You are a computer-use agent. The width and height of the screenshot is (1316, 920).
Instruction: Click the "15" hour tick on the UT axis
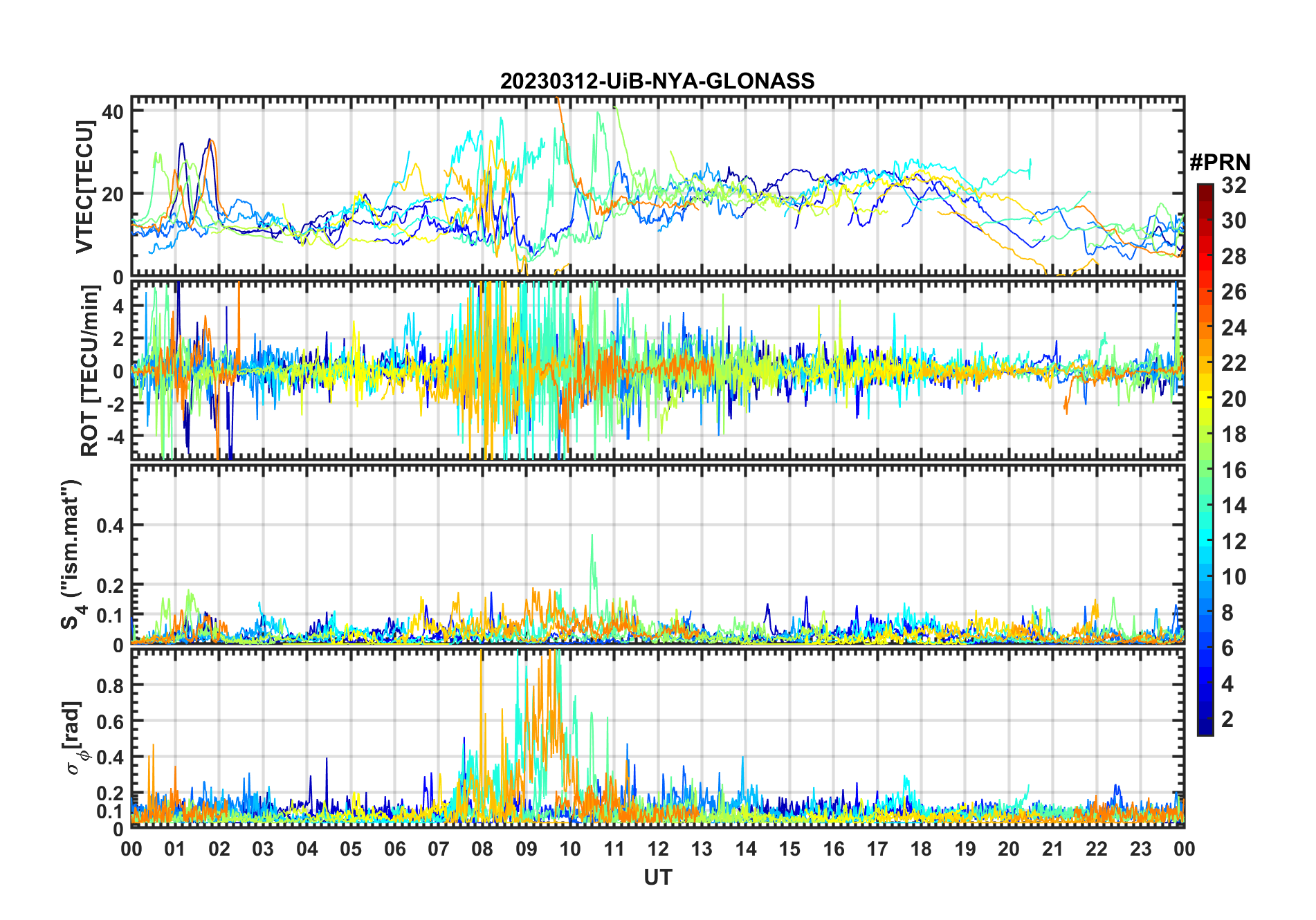tap(789, 849)
